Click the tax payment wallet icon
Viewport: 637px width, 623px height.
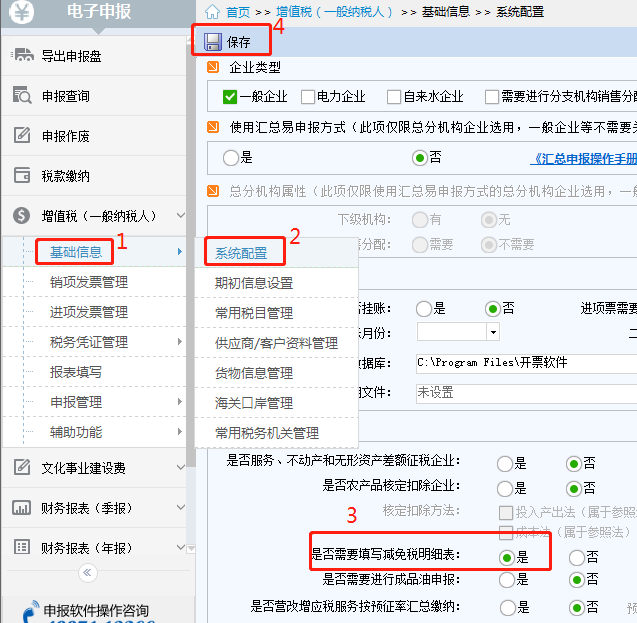22,175
